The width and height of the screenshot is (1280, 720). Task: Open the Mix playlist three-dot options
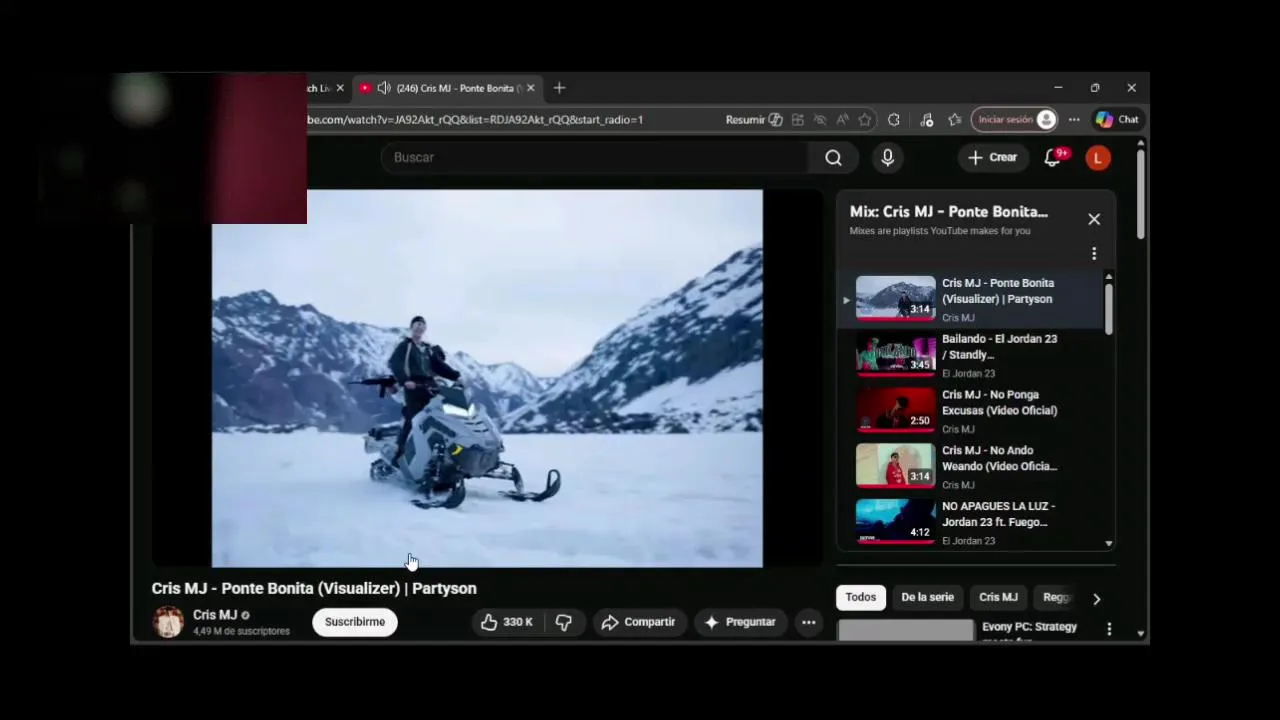(x=1094, y=253)
